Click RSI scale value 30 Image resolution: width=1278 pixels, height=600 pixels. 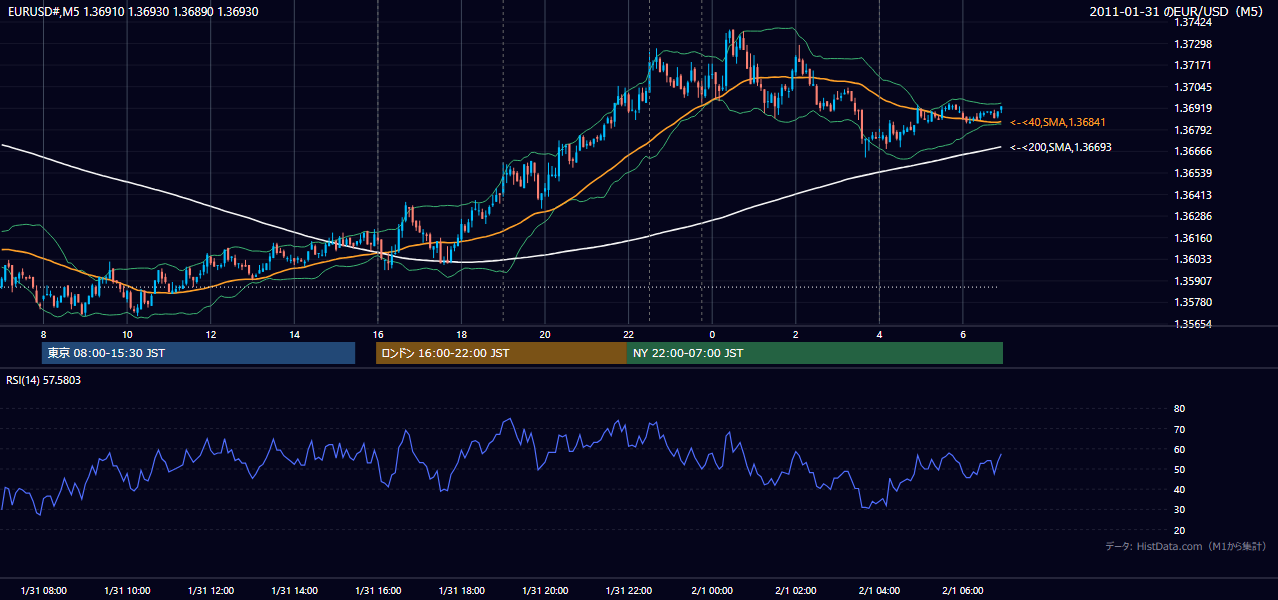click(1179, 510)
